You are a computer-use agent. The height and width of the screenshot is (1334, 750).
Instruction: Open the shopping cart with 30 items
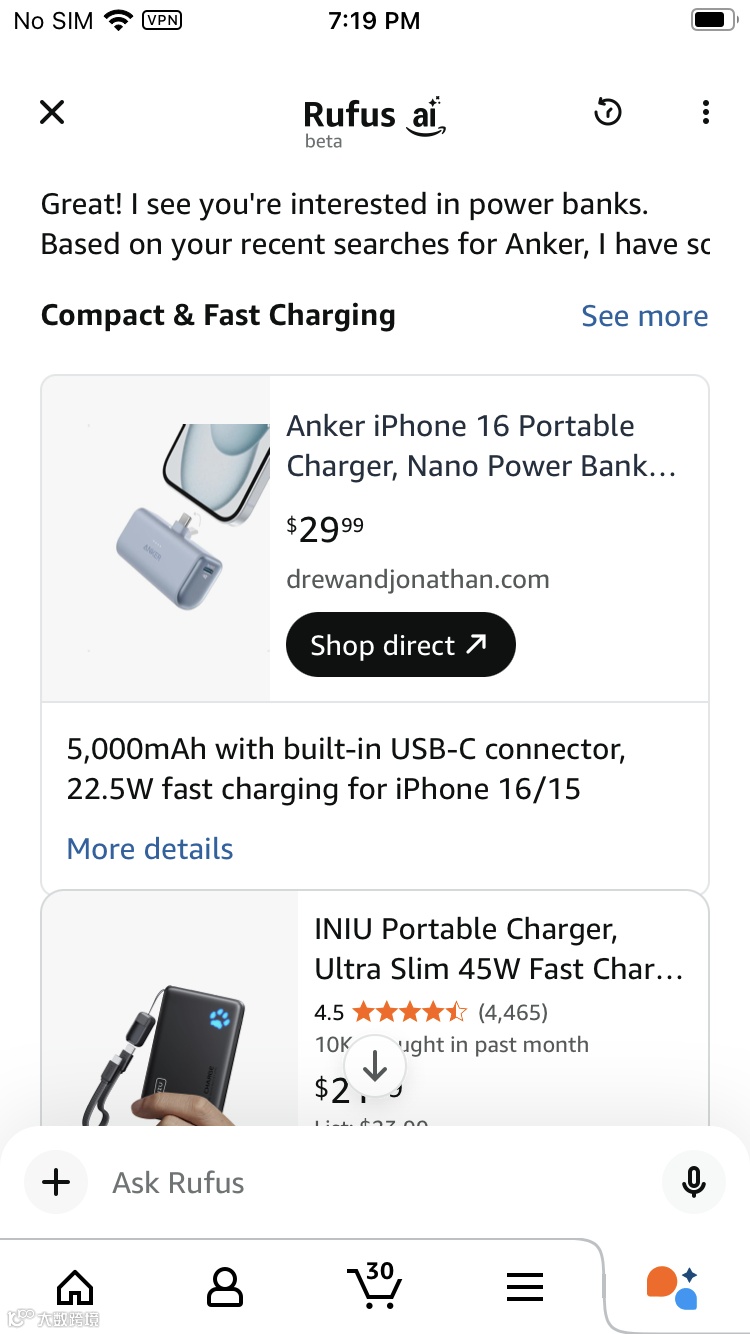click(373, 1285)
